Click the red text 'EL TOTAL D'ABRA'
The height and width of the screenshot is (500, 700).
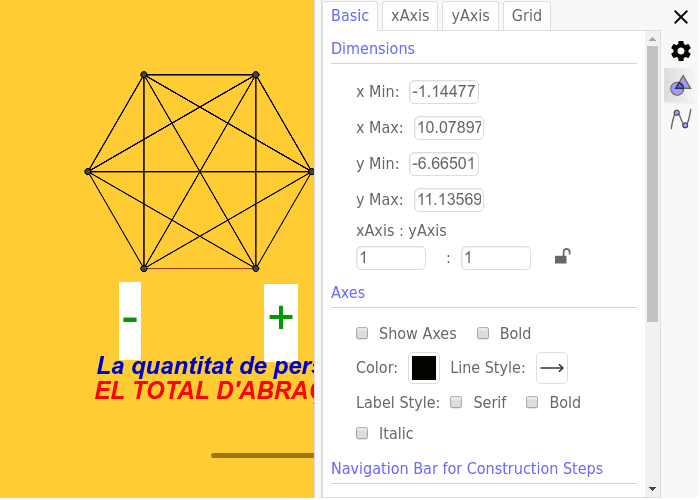click(x=205, y=391)
